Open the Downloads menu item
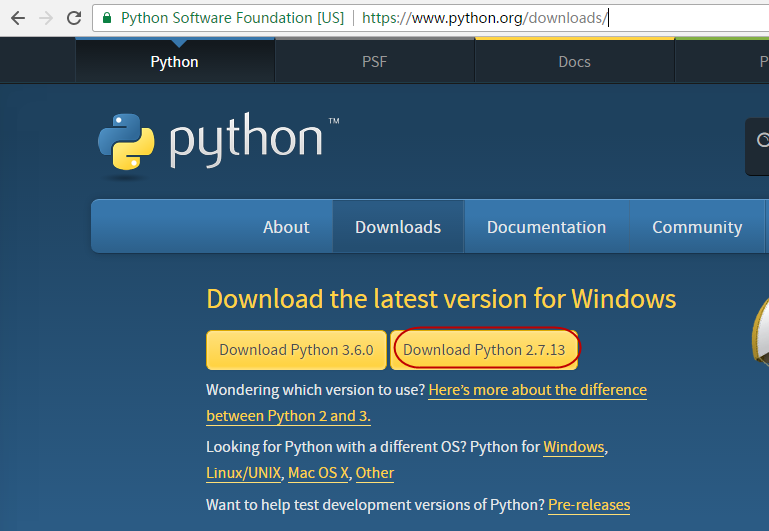This screenshot has height=531, width=769. coord(398,227)
